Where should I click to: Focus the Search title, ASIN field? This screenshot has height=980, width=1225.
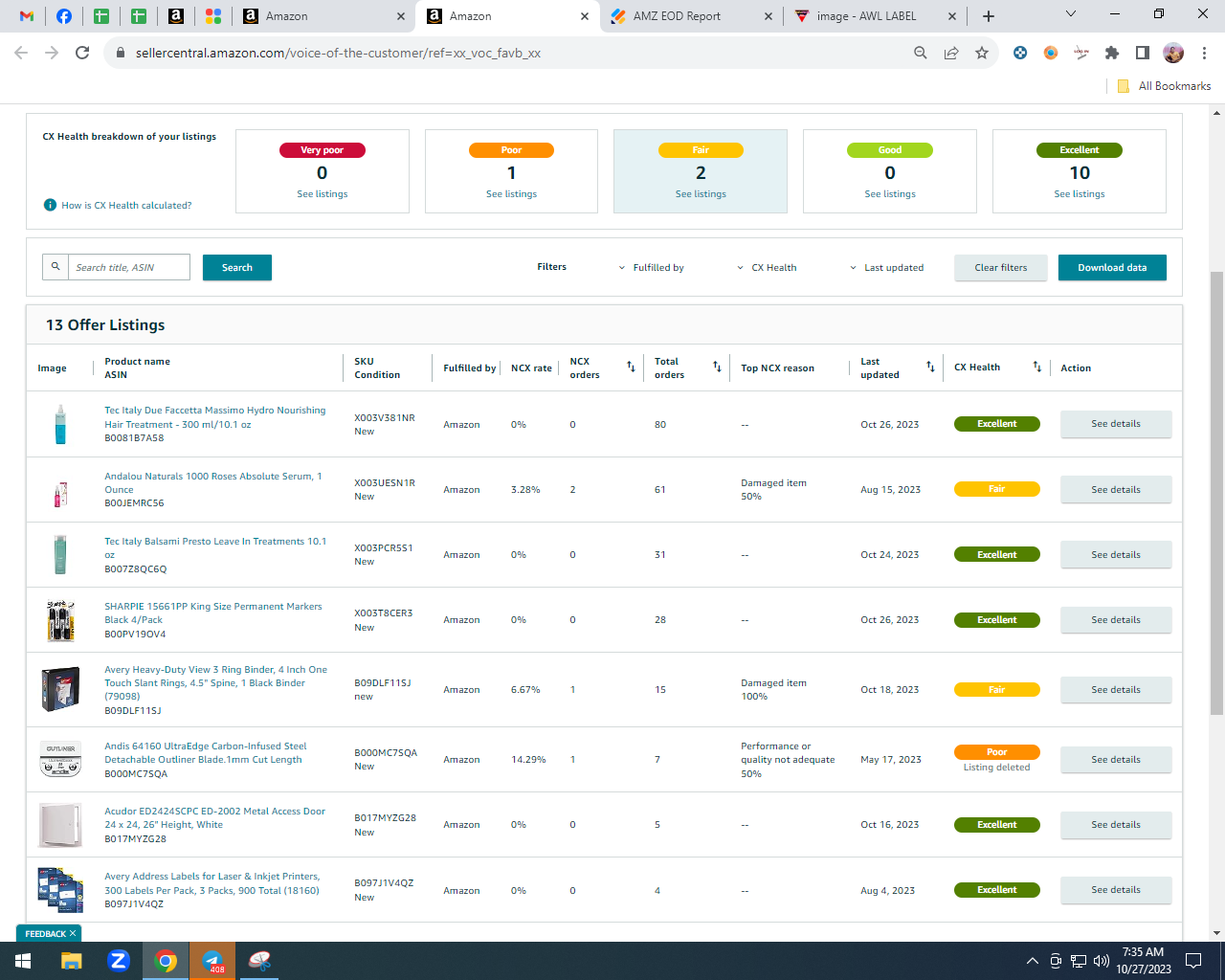129,268
